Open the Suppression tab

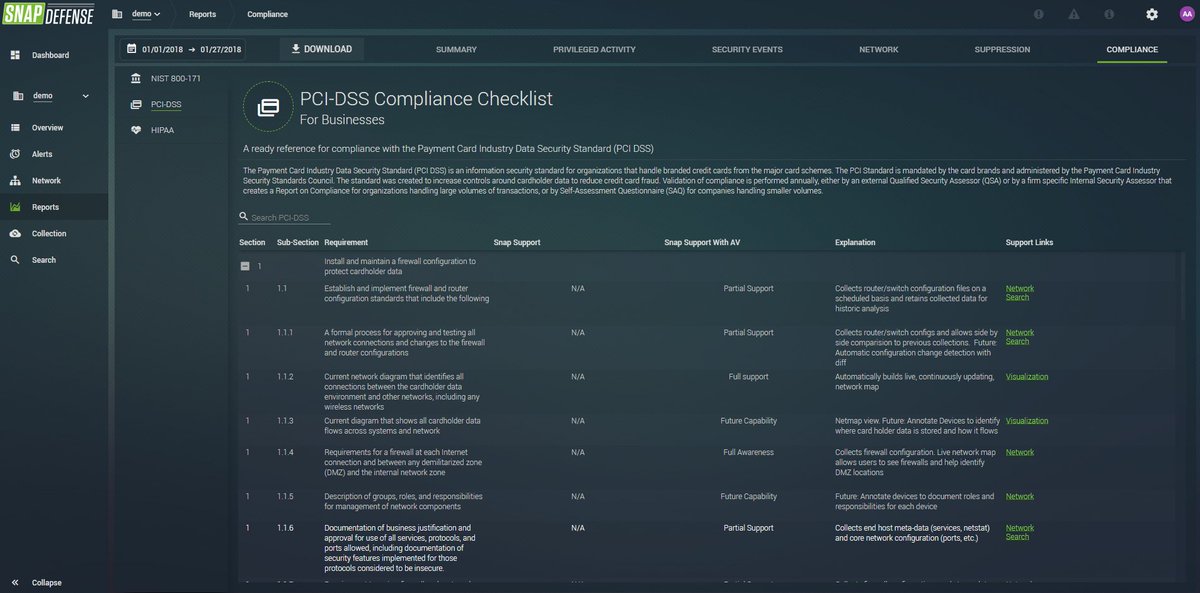pos(1002,49)
